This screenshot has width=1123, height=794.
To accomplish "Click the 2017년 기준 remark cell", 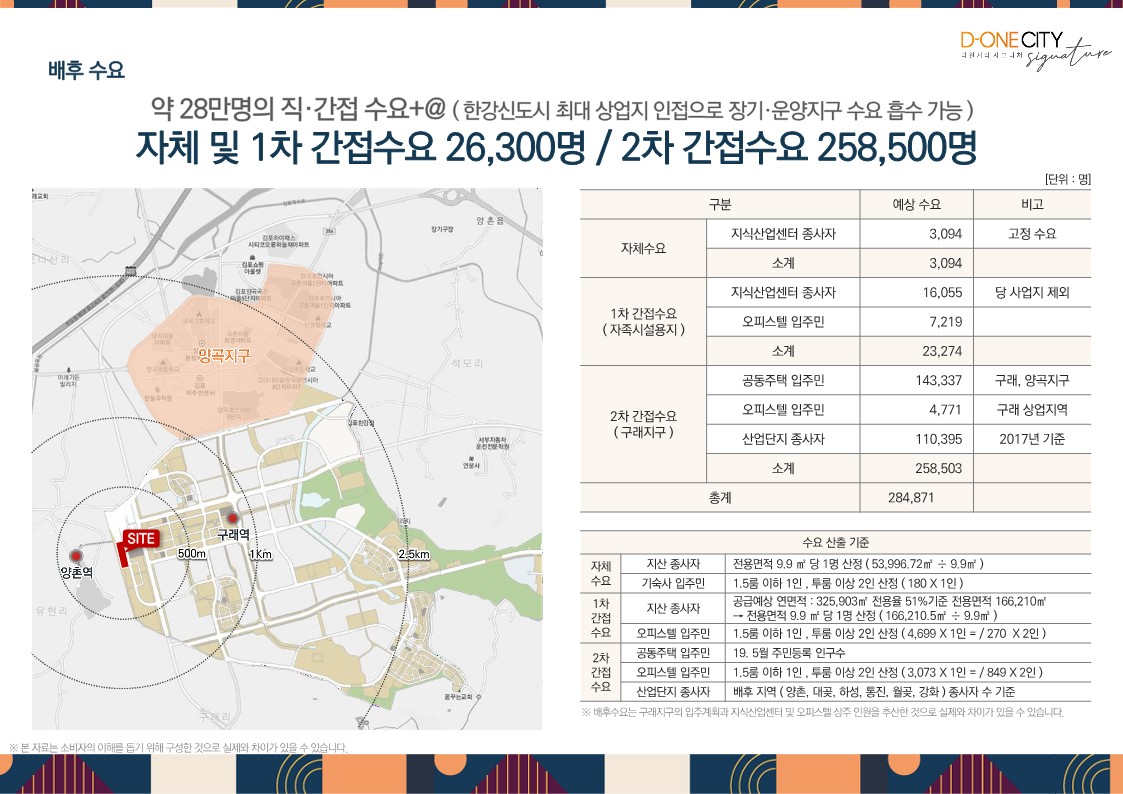I will 1032,438.
